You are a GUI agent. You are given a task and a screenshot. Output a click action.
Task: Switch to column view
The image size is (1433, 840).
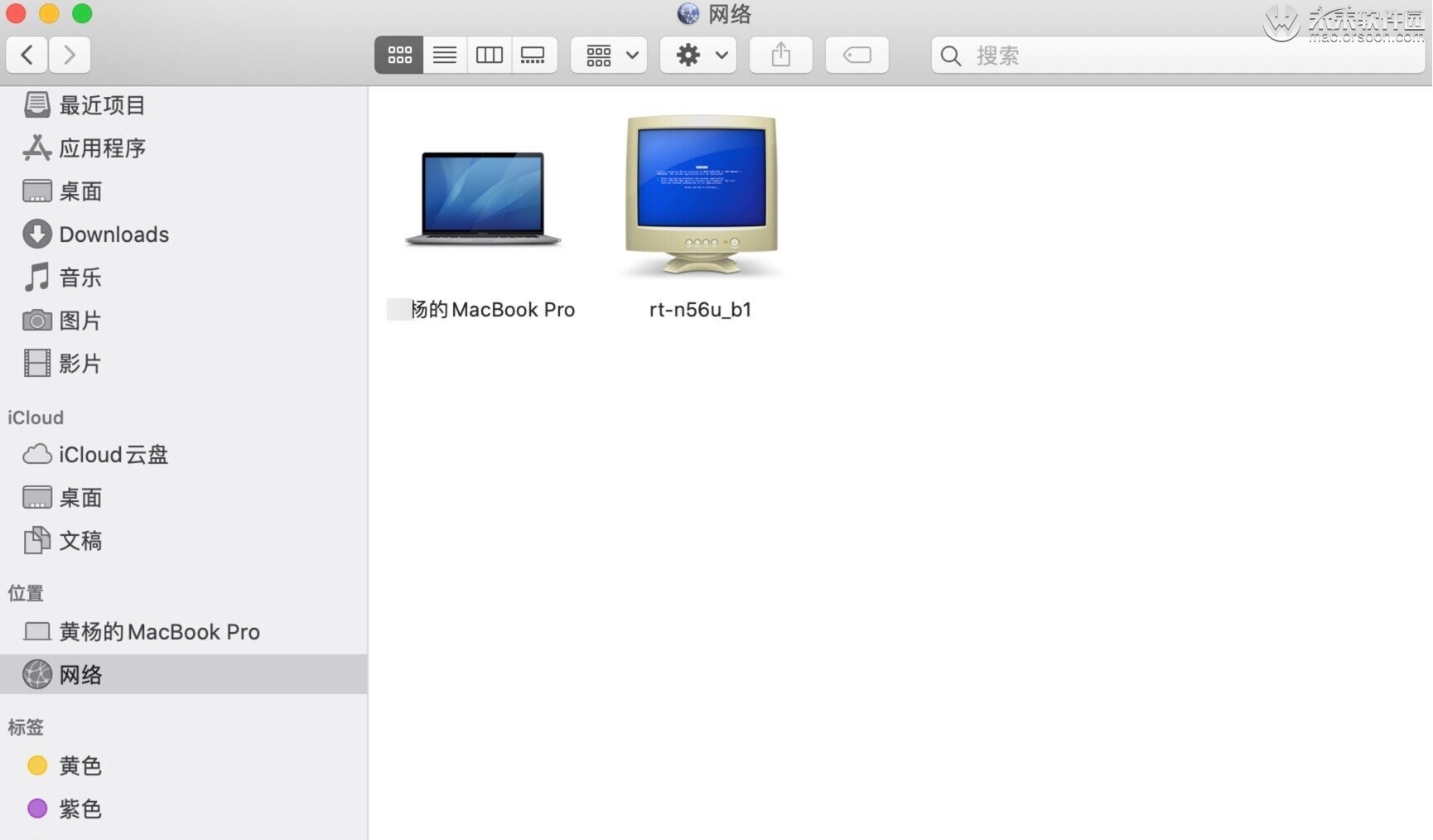[490, 56]
